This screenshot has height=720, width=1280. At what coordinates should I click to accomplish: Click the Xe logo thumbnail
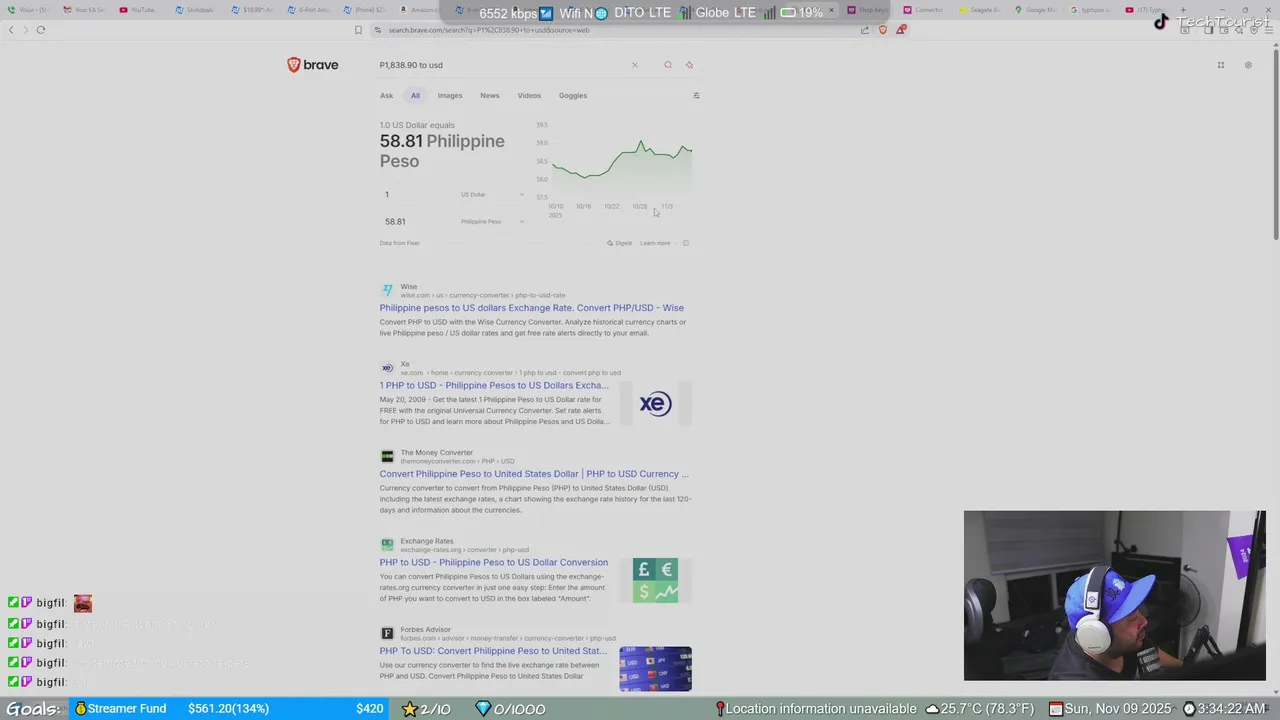655,404
